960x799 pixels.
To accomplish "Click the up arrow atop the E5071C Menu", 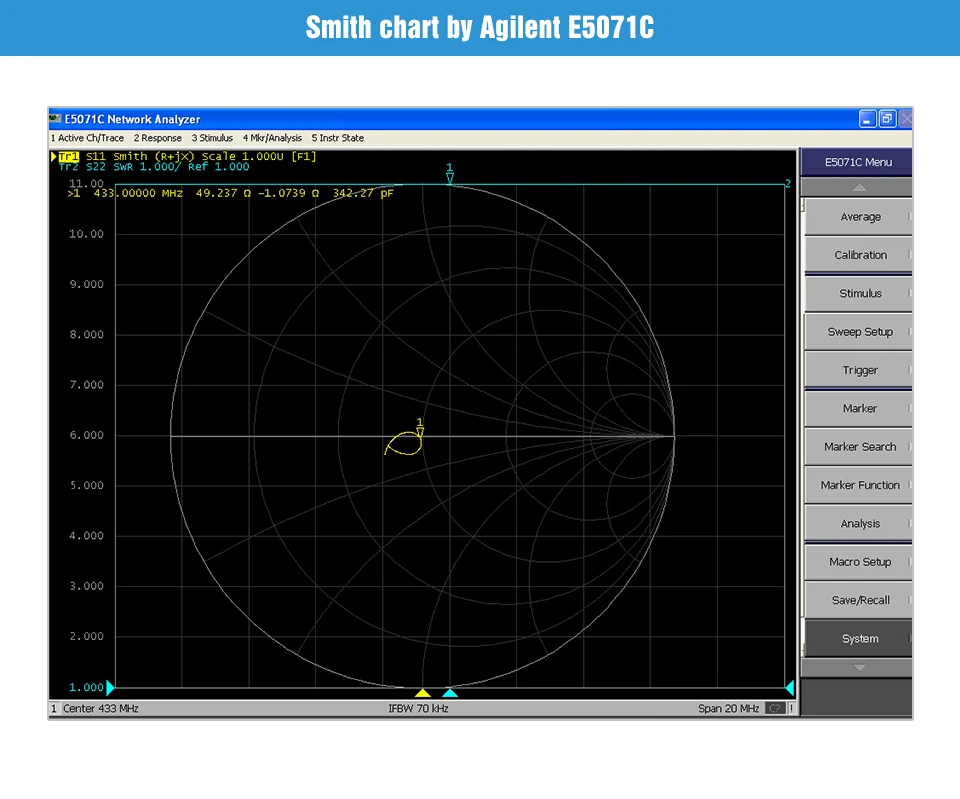I will pyautogui.click(x=857, y=186).
